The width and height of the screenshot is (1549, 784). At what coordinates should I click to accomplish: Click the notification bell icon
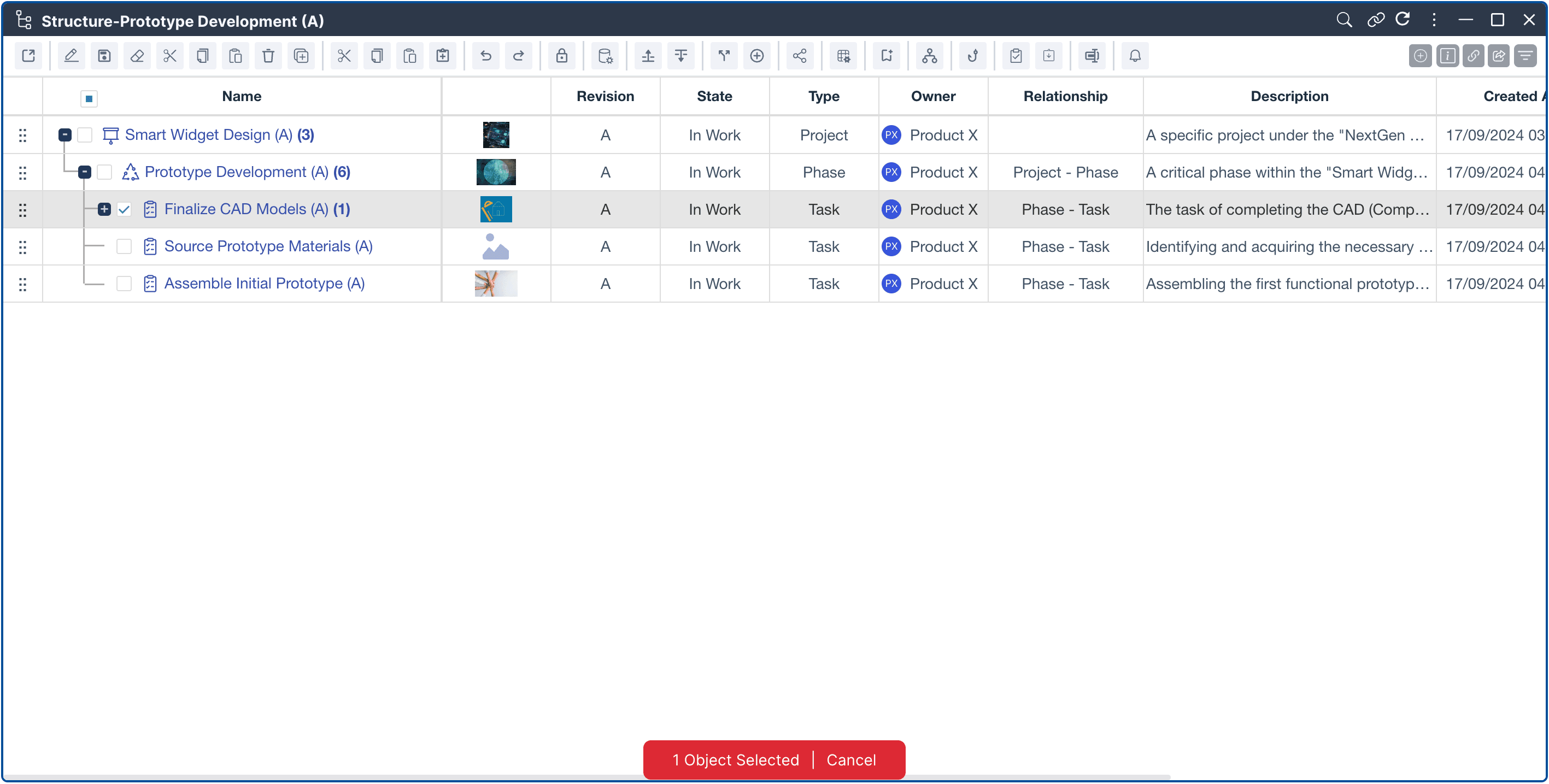pos(1135,56)
